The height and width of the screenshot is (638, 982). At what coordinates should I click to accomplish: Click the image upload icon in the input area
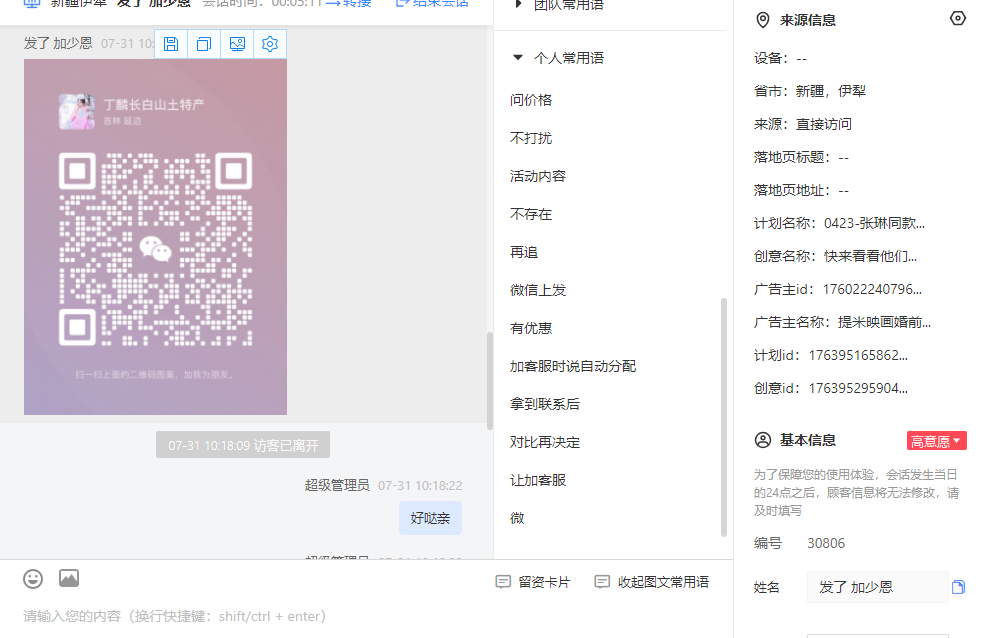[69, 578]
